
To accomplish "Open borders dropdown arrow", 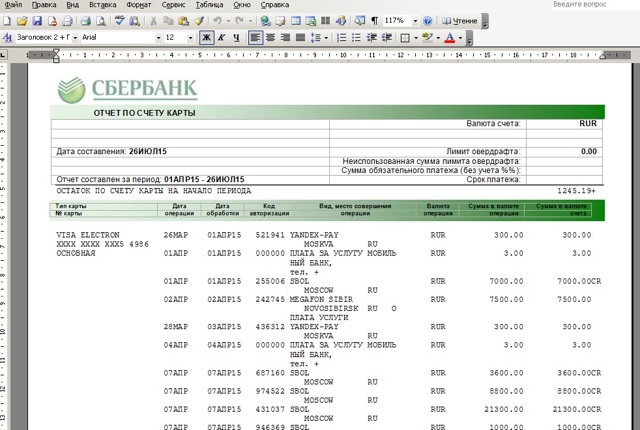I will 416,38.
